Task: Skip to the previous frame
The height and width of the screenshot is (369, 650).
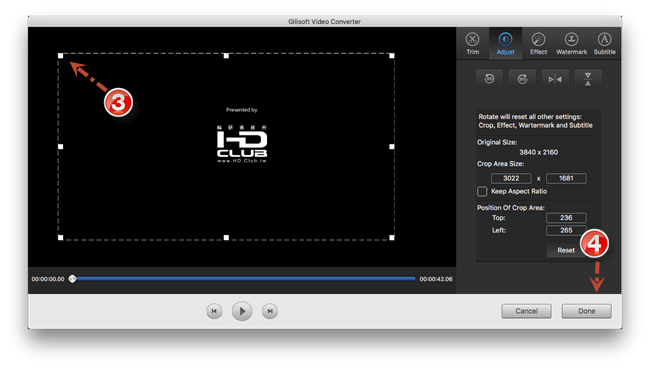Action: coord(214,311)
